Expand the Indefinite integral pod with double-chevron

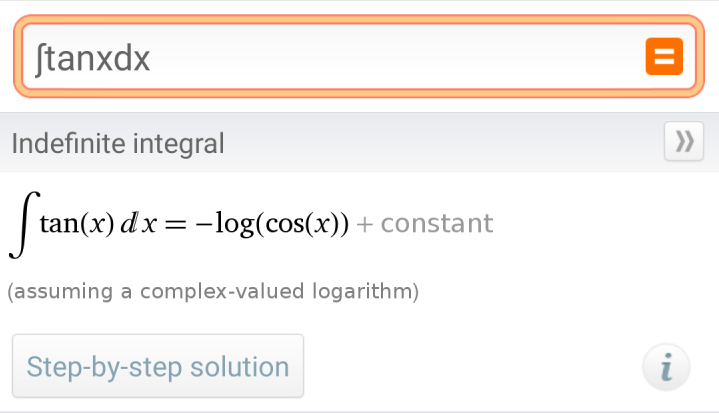[684, 143]
